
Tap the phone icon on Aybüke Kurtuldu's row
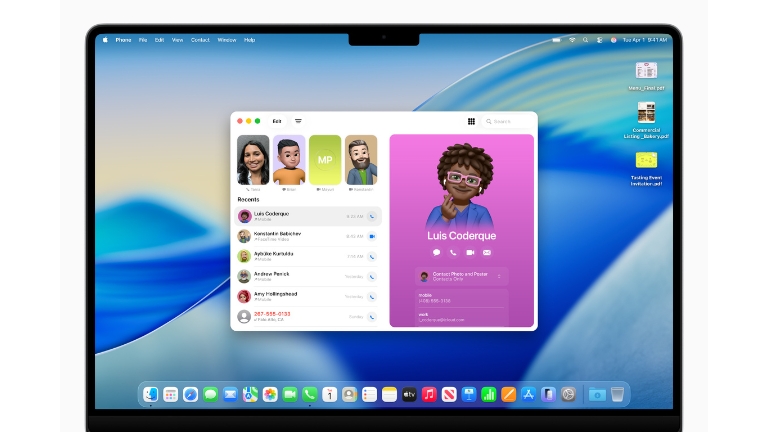click(372, 257)
